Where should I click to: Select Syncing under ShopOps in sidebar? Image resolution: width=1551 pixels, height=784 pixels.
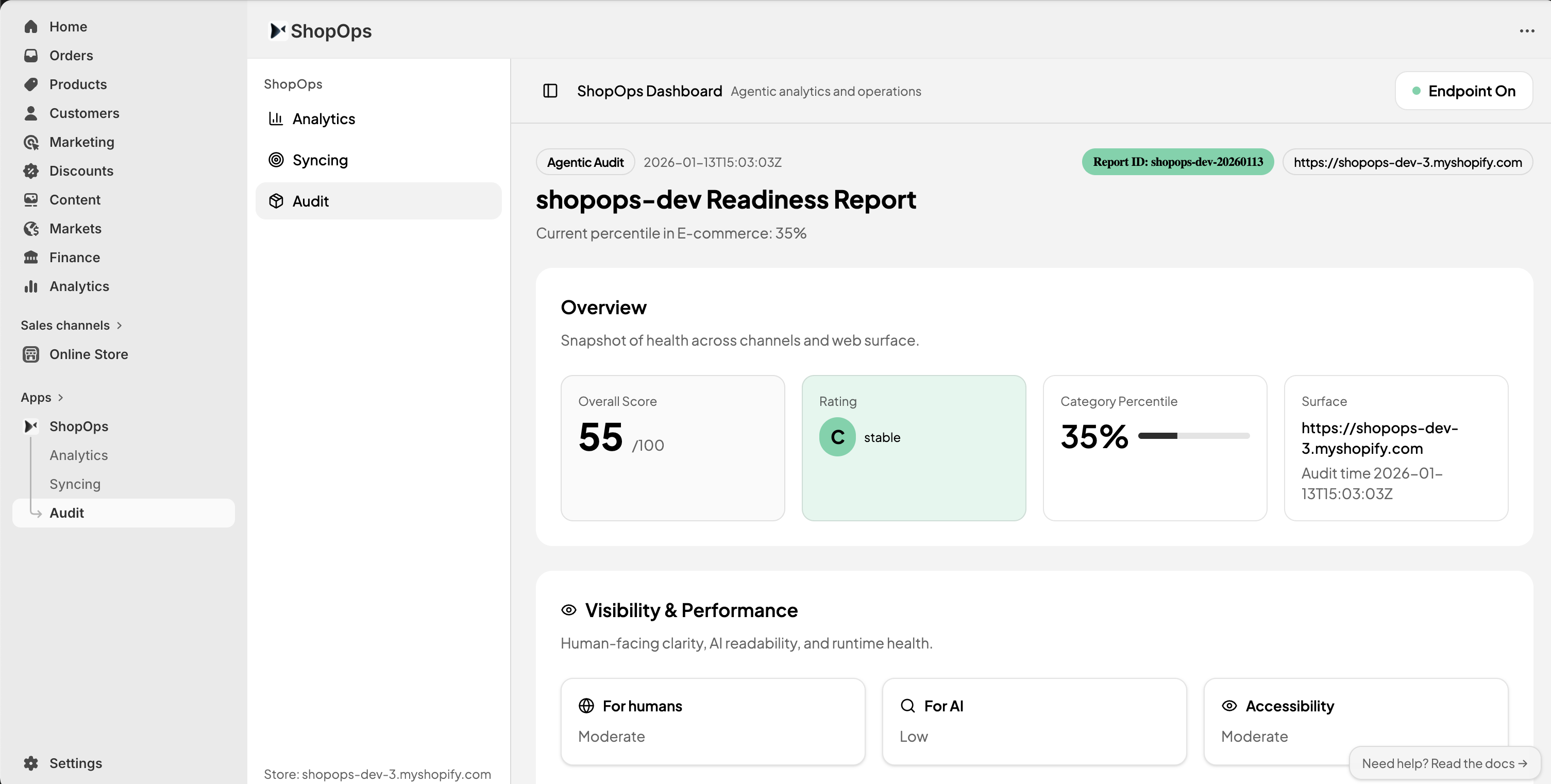[x=75, y=484]
